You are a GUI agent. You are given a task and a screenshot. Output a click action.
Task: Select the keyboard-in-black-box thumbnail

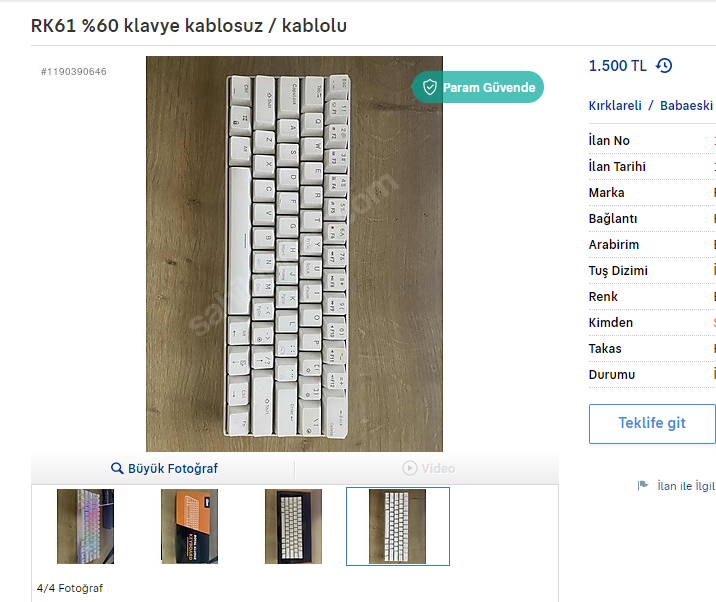[293, 526]
